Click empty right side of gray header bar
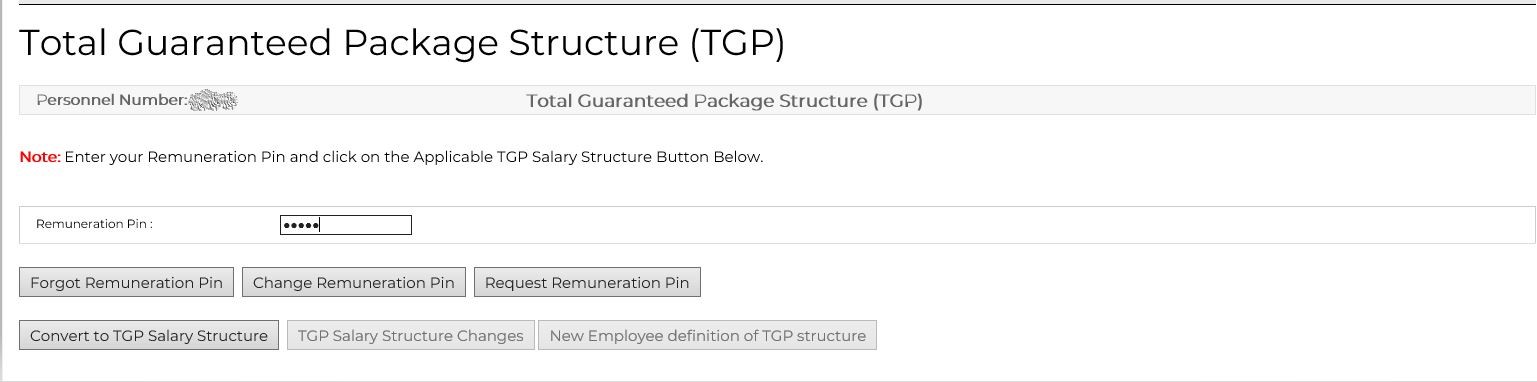Screen dimensions: 1537x382 pyautogui.click(x=1230, y=100)
